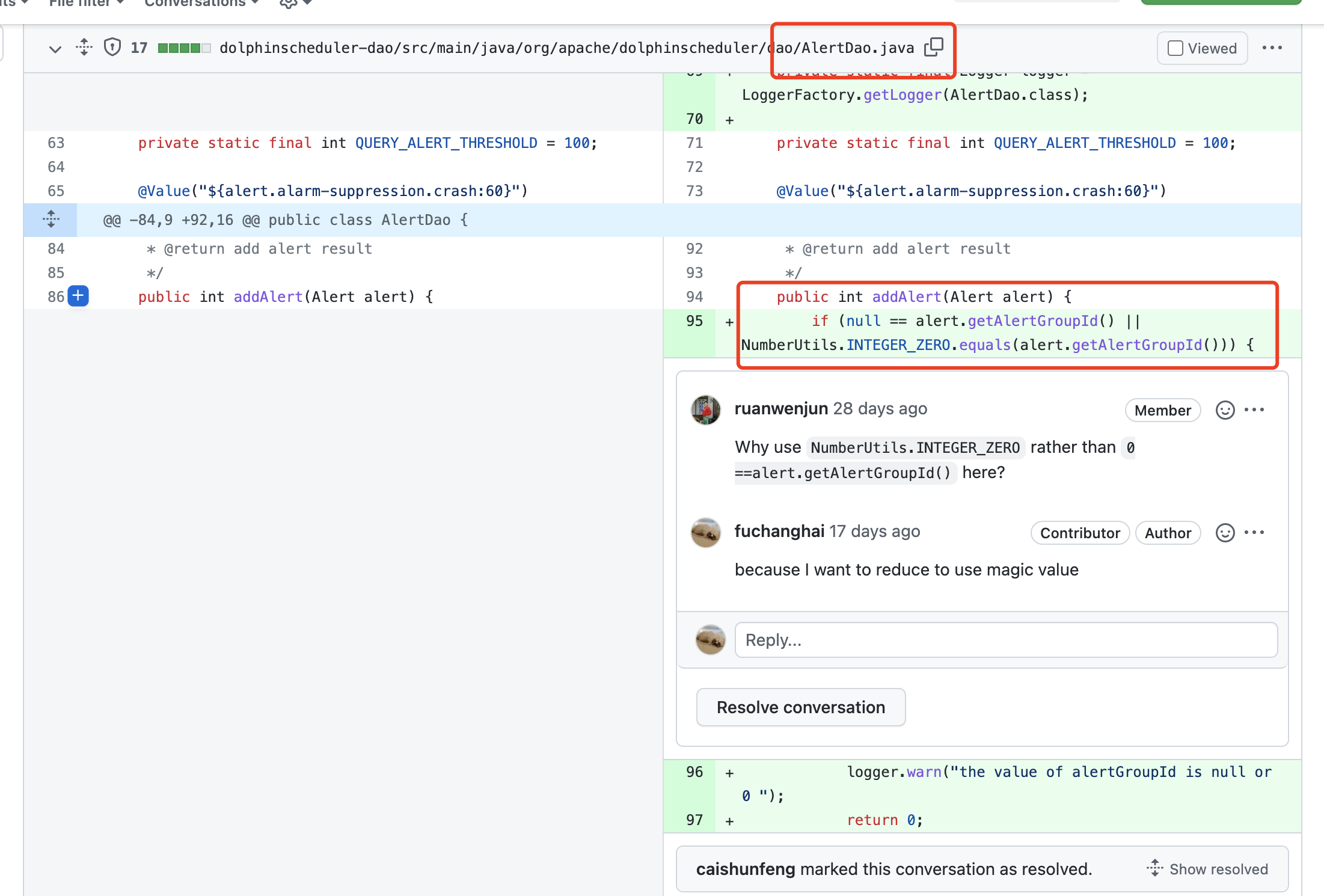Add a comment on line 86 plus button
The image size is (1324, 896).
coord(78,296)
